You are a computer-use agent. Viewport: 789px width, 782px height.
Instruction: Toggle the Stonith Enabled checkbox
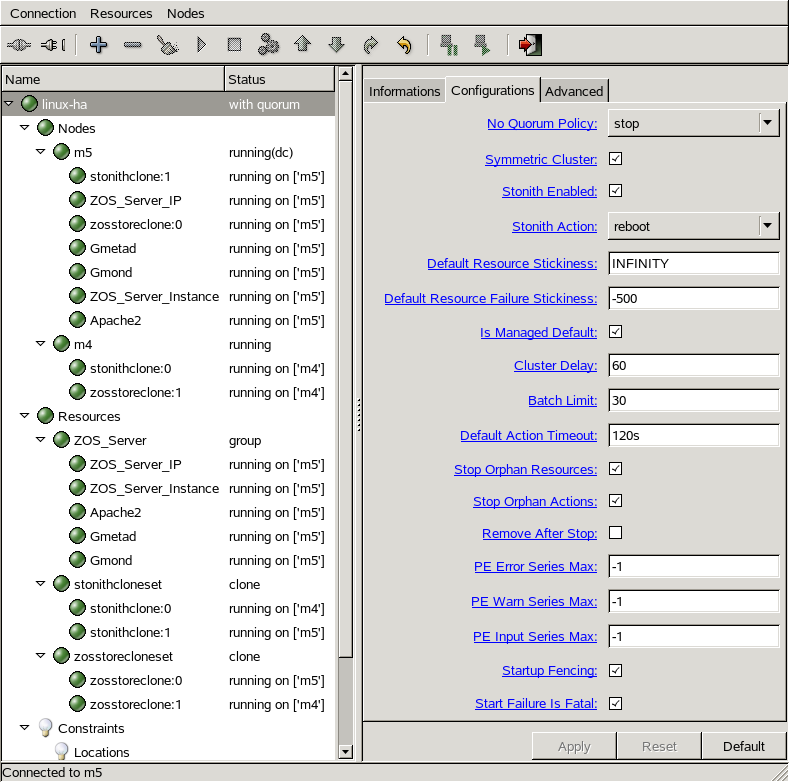616,191
